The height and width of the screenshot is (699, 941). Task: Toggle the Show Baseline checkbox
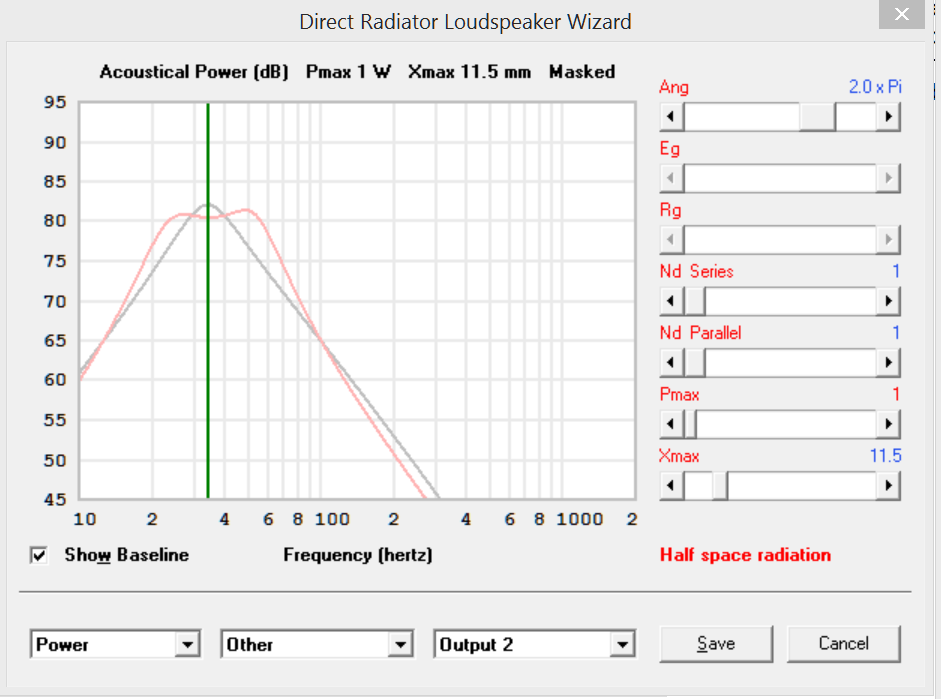pyautogui.click(x=39, y=555)
